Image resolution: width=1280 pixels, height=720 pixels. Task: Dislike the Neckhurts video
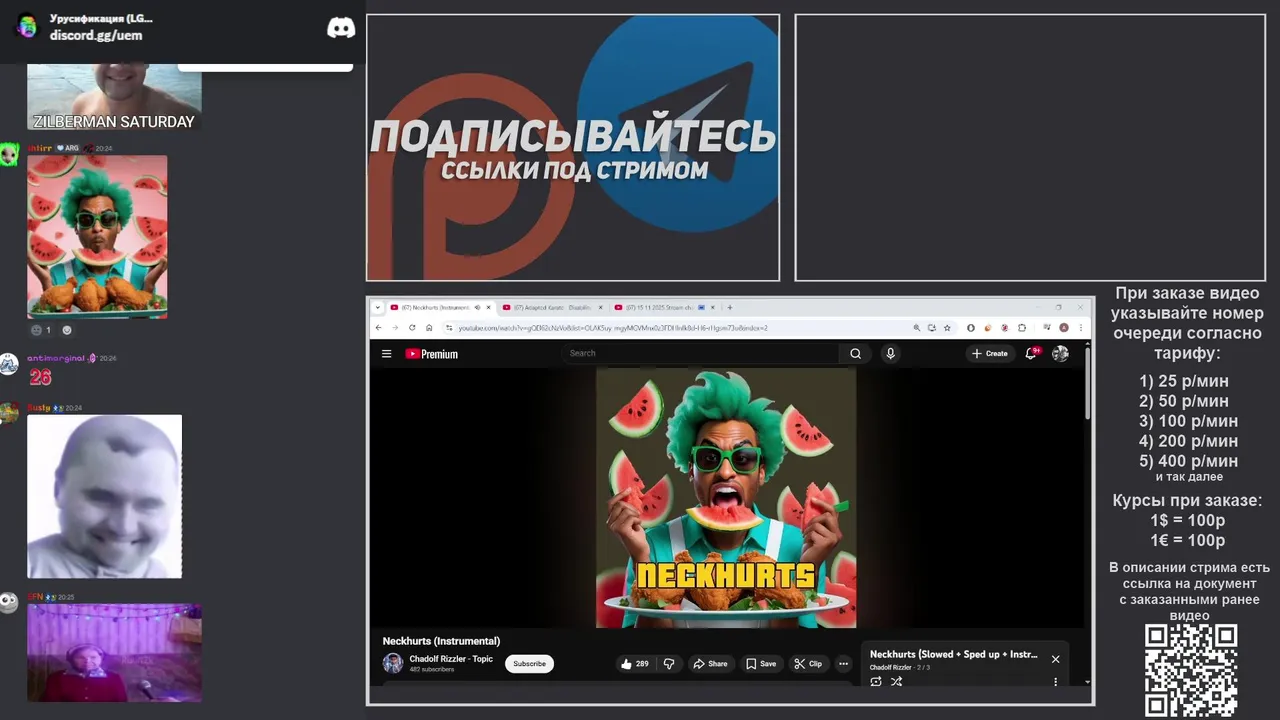(x=669, y=663)
